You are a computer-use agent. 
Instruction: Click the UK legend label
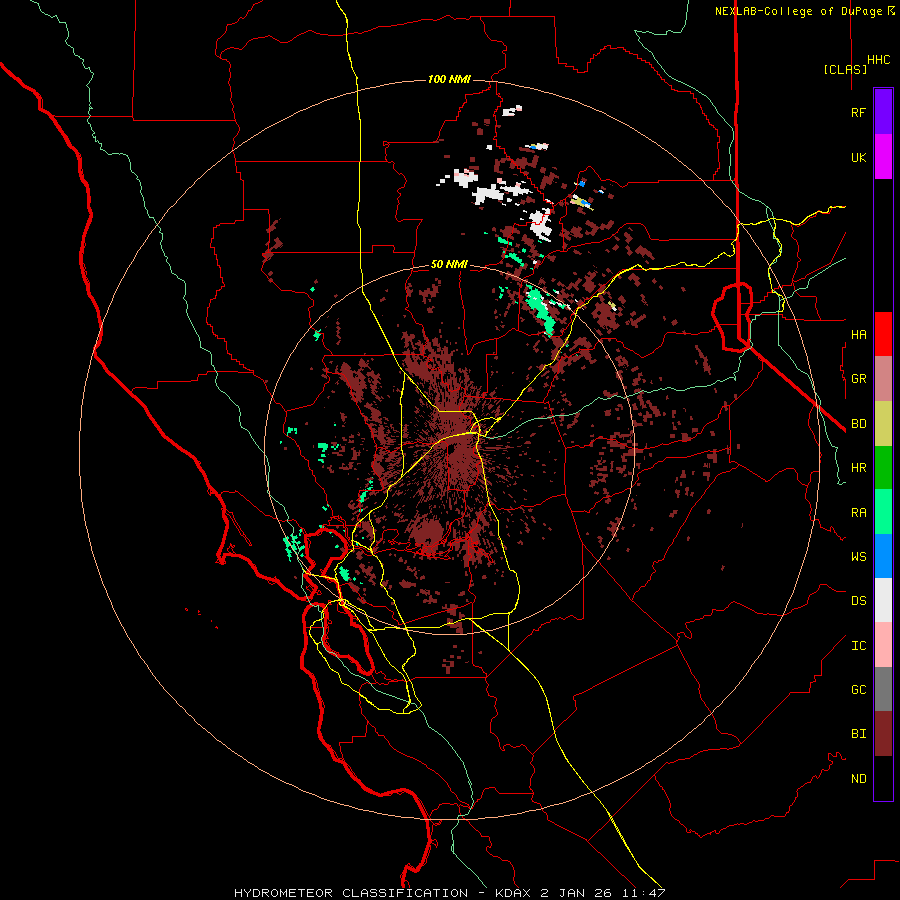coord(858,157)
